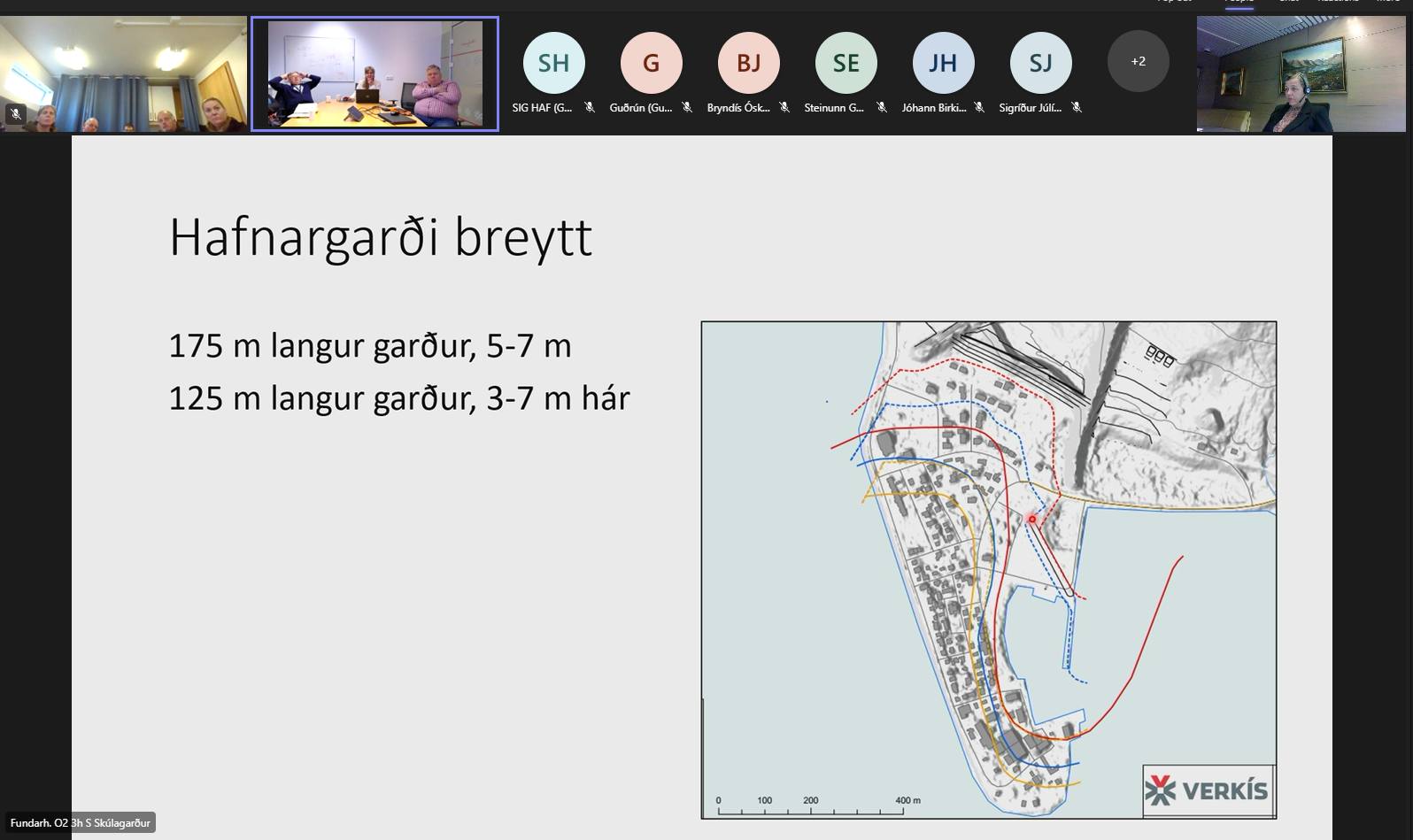Expand the +2 hidden participants overflow
The height and width of the screenshot is (840, 1413).
click(x=1138, y=62)
